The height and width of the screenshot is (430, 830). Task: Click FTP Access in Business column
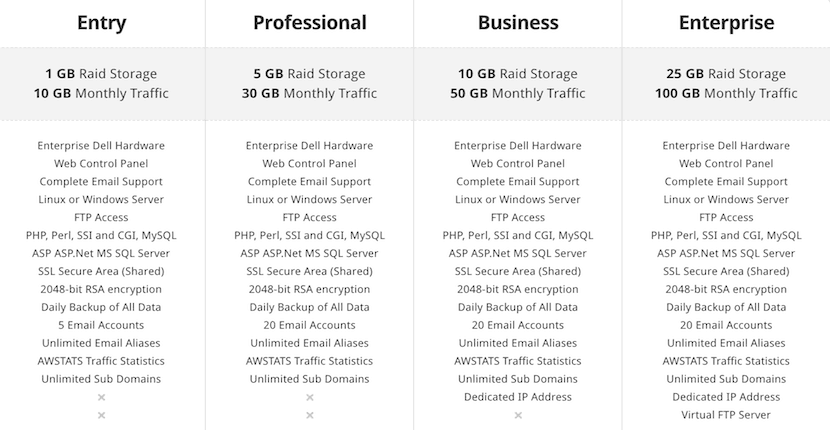point(518,217)
